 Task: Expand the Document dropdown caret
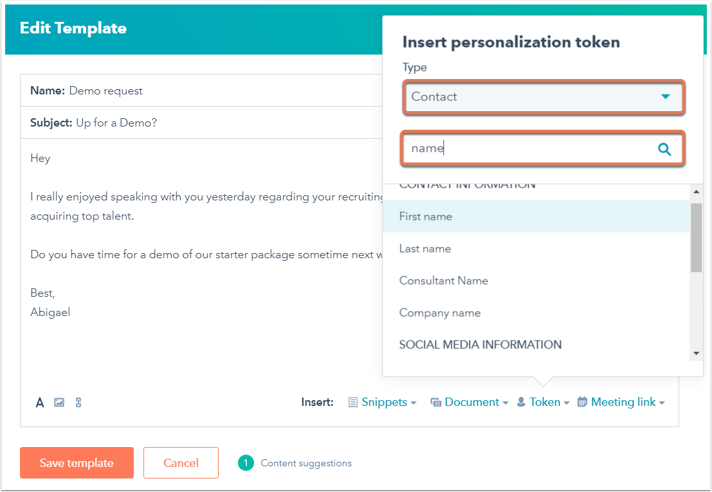[505, 403]
